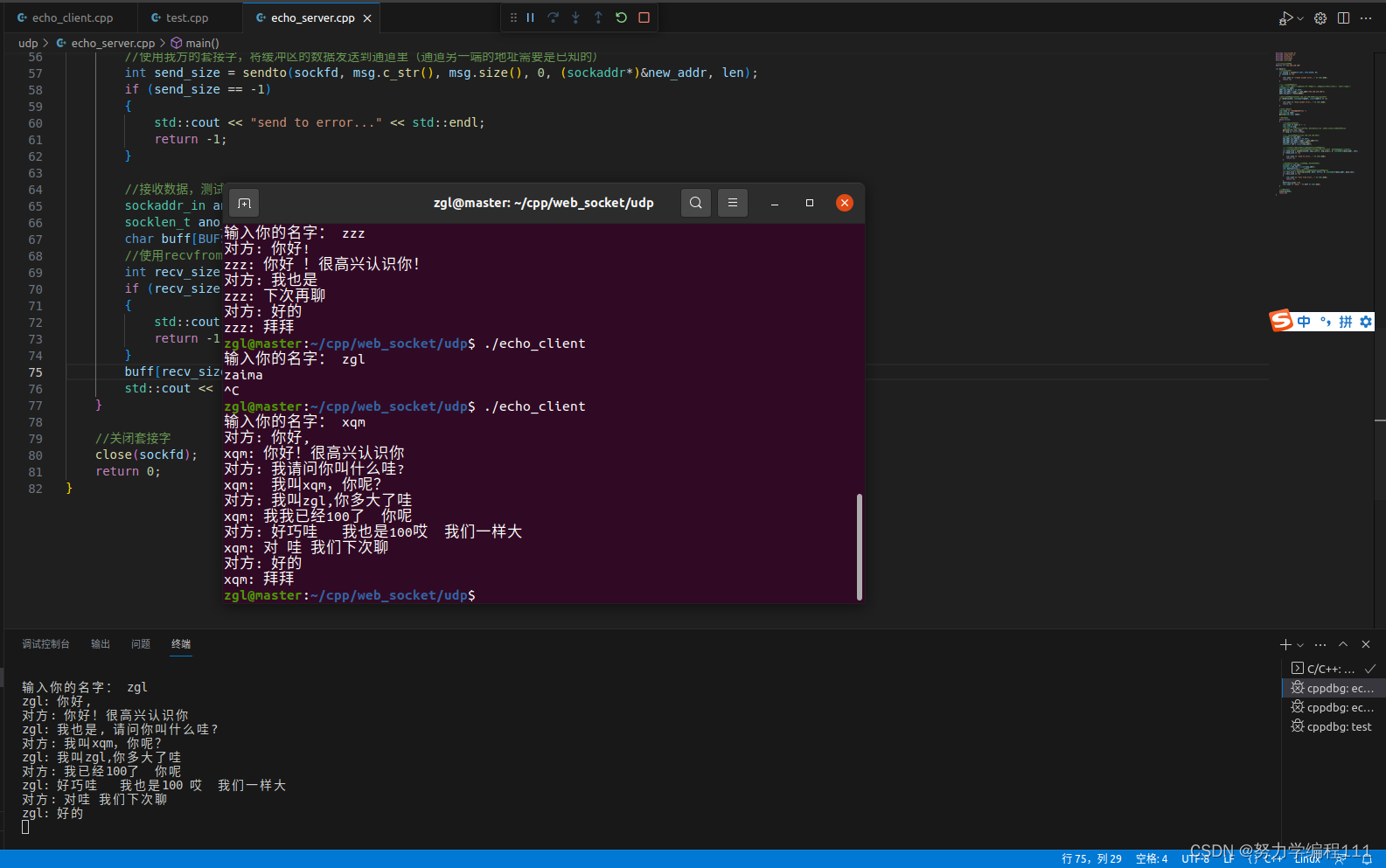The image size is (1386, 868).
Task: Stop debugging with the red square
Action: pos(644,17)
